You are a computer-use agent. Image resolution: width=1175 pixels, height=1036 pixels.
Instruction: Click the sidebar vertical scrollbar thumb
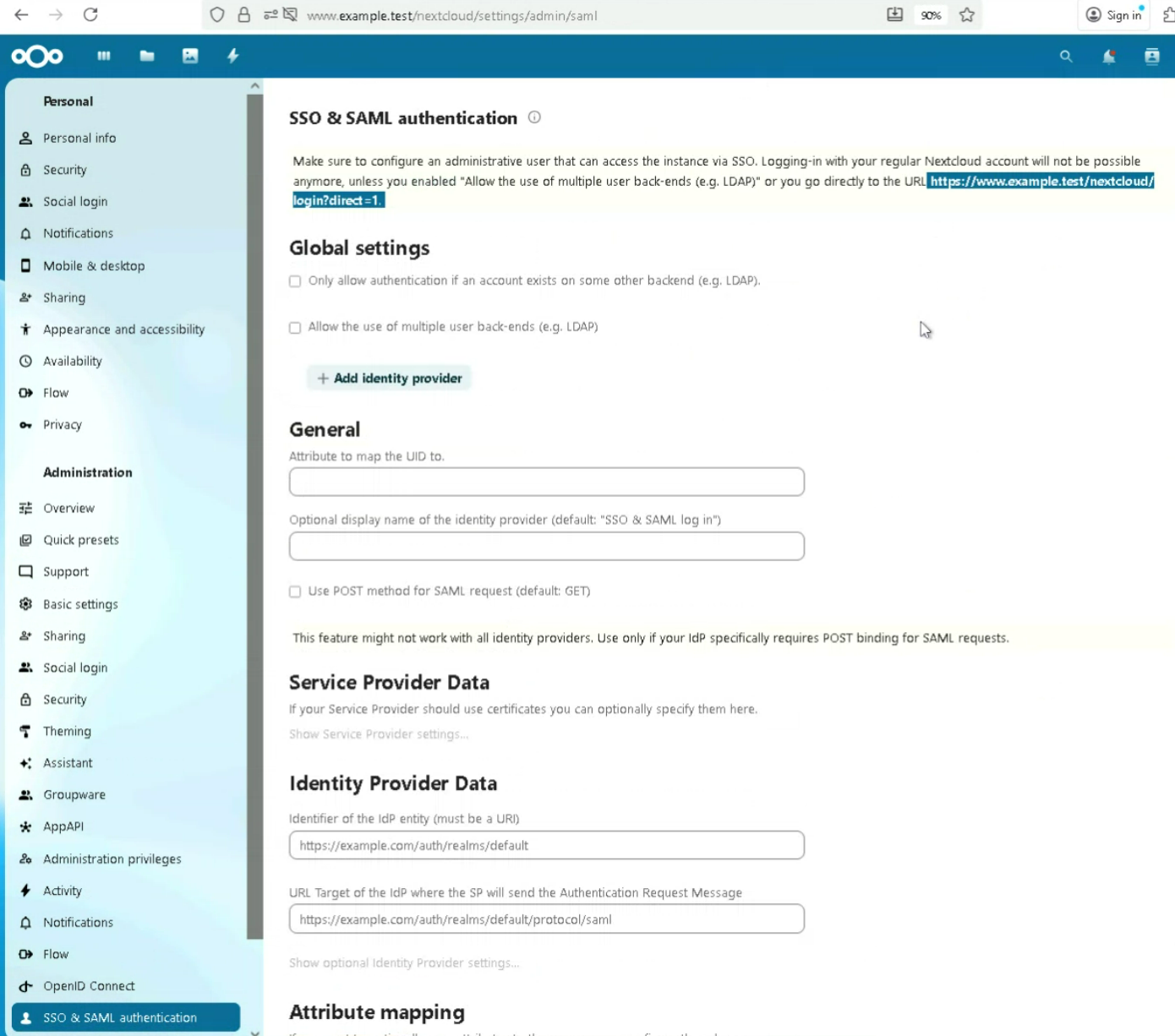[254, 516]
